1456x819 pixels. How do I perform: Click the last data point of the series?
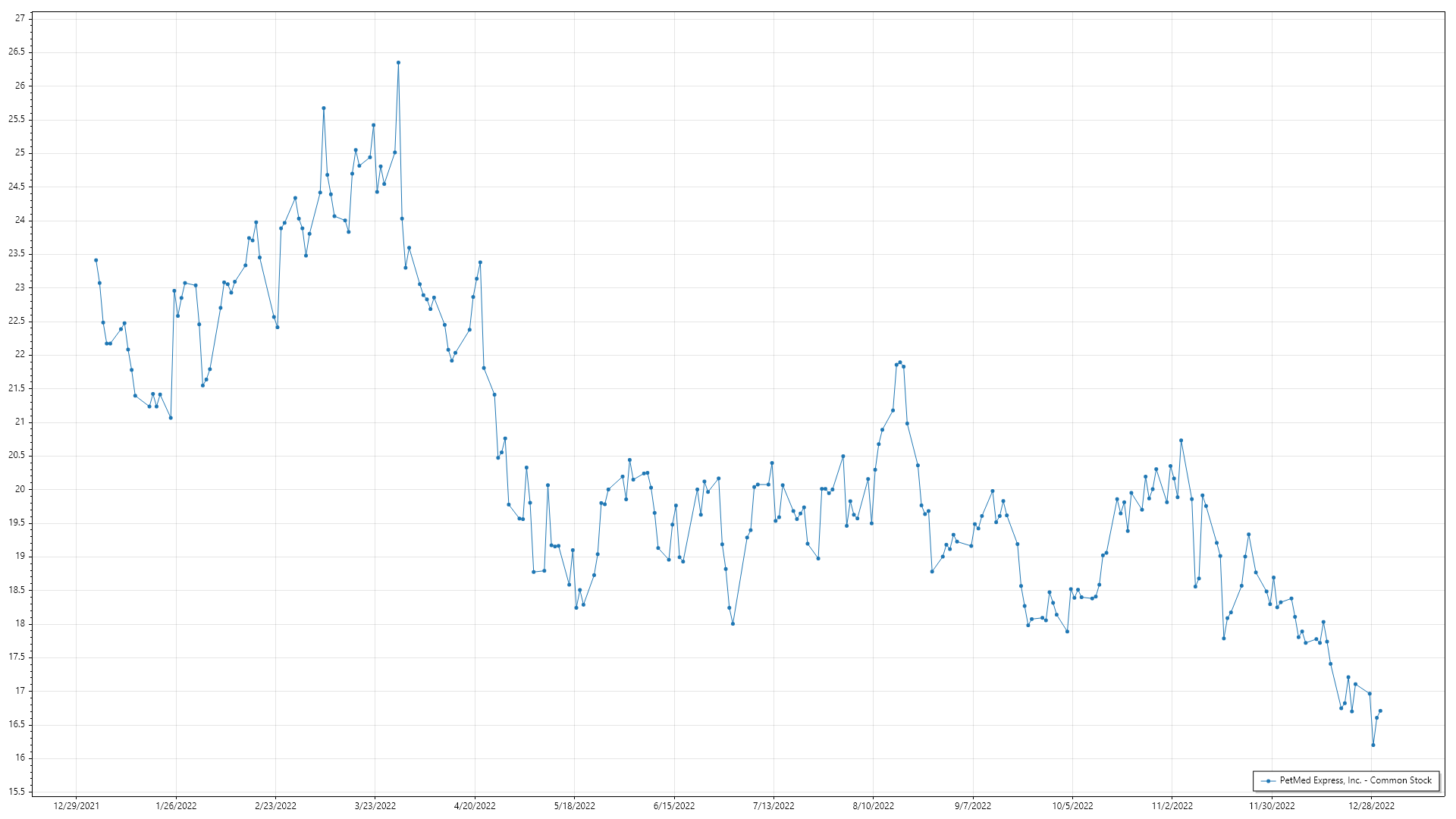[x=1380, y=711]
